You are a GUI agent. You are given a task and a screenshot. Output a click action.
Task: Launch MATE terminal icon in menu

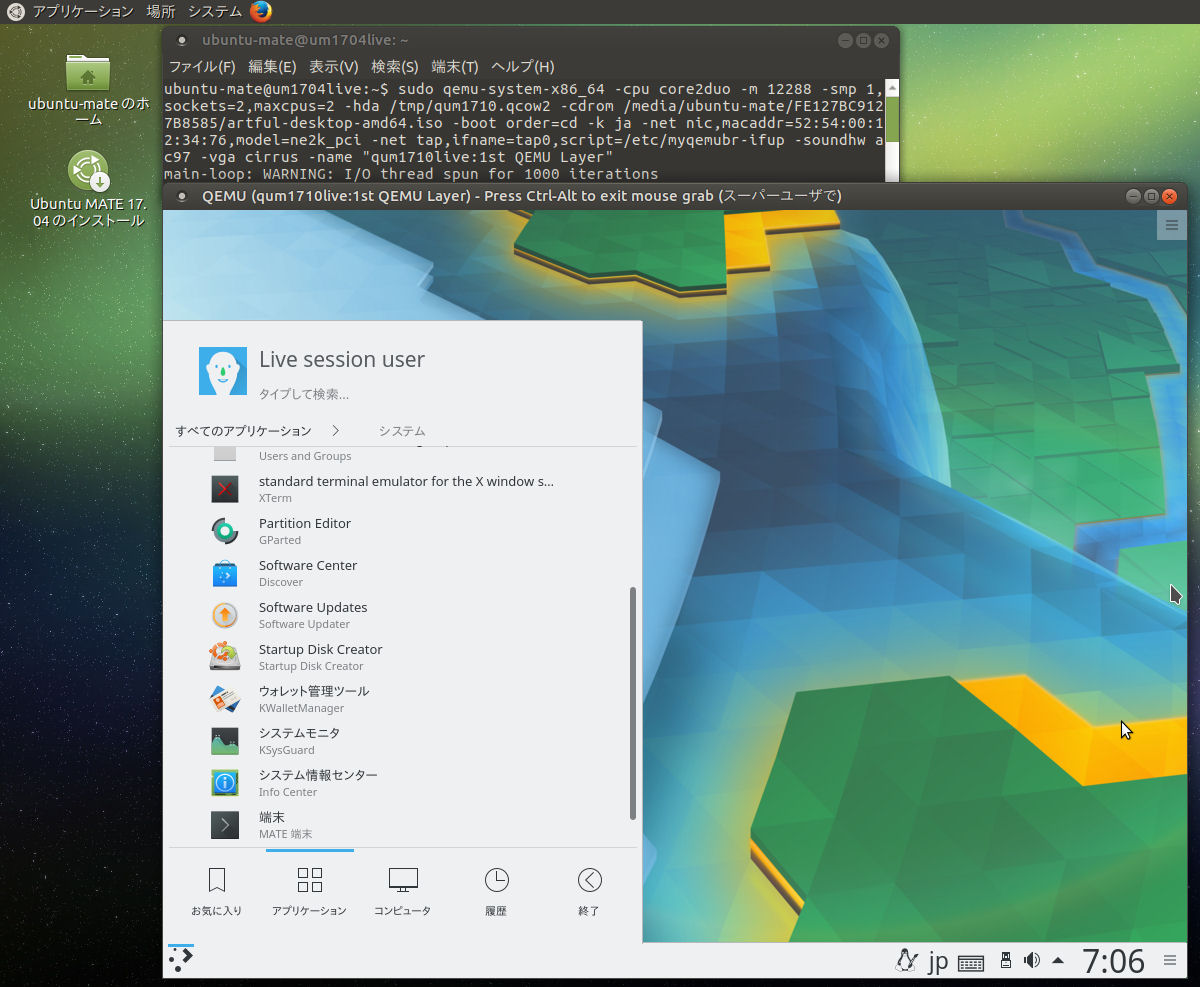tap(225, 825)
